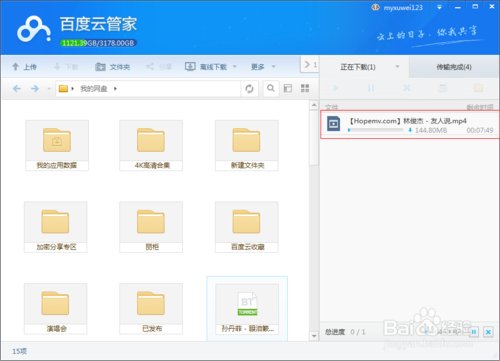This screenshot has height=361, width=500.
Task: Click the pause transfer icon in toolbar
Action: point(371,88)
